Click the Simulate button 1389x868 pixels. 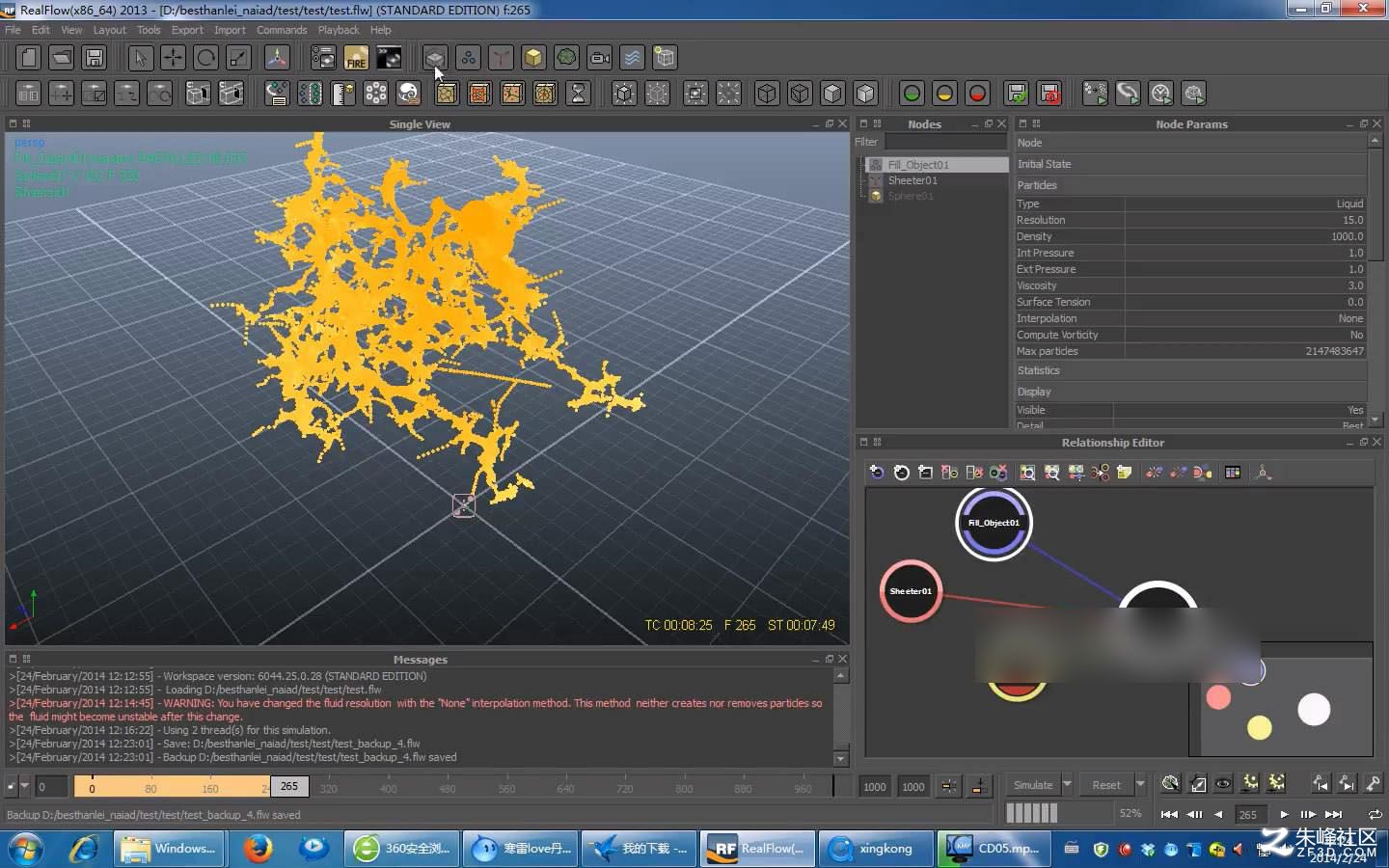1033,785
